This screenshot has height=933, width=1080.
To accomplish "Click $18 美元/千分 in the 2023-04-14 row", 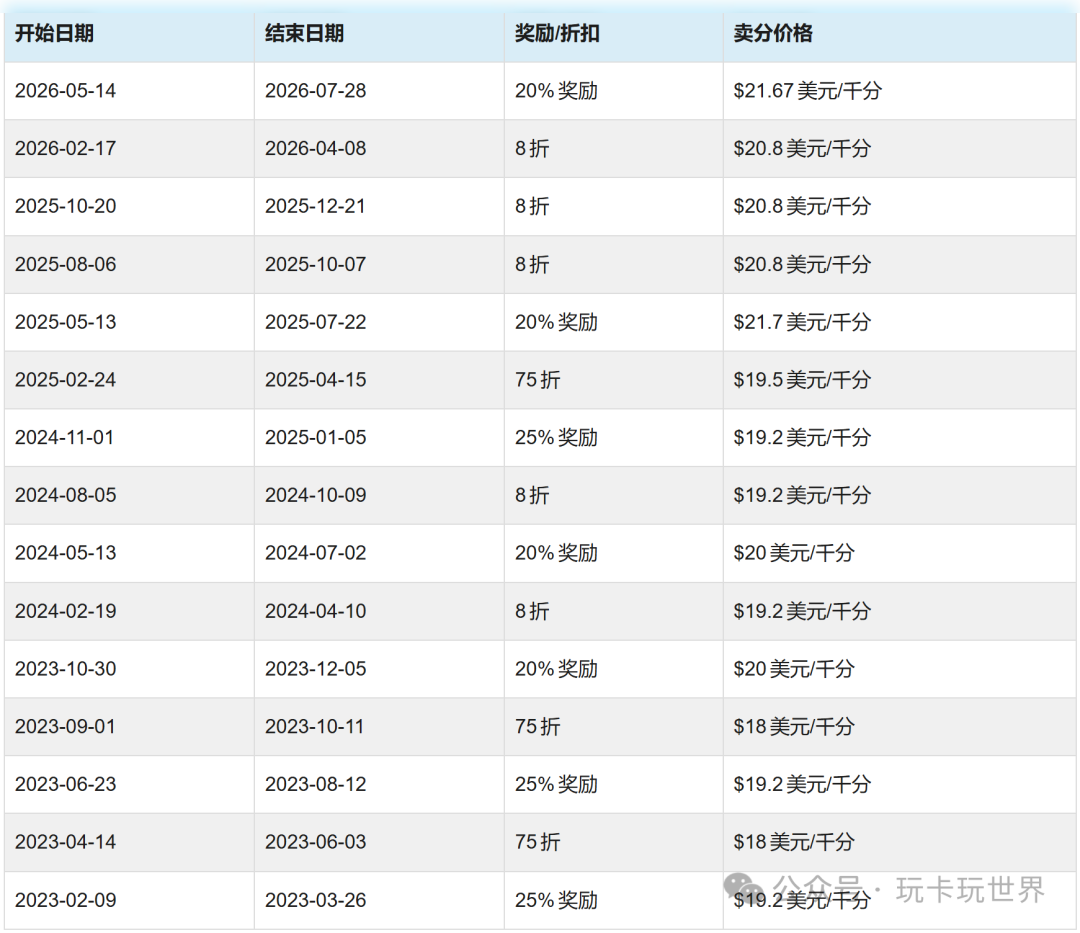I will 793,843.
